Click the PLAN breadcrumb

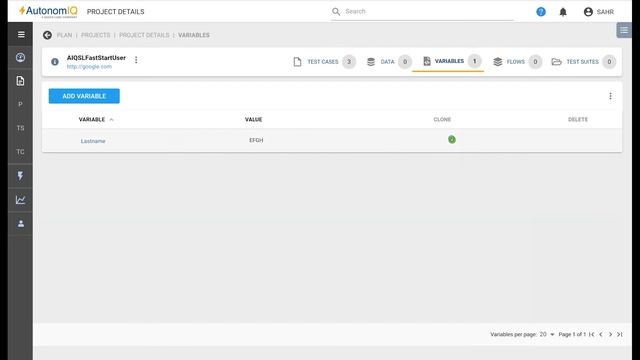coord(64,35)
